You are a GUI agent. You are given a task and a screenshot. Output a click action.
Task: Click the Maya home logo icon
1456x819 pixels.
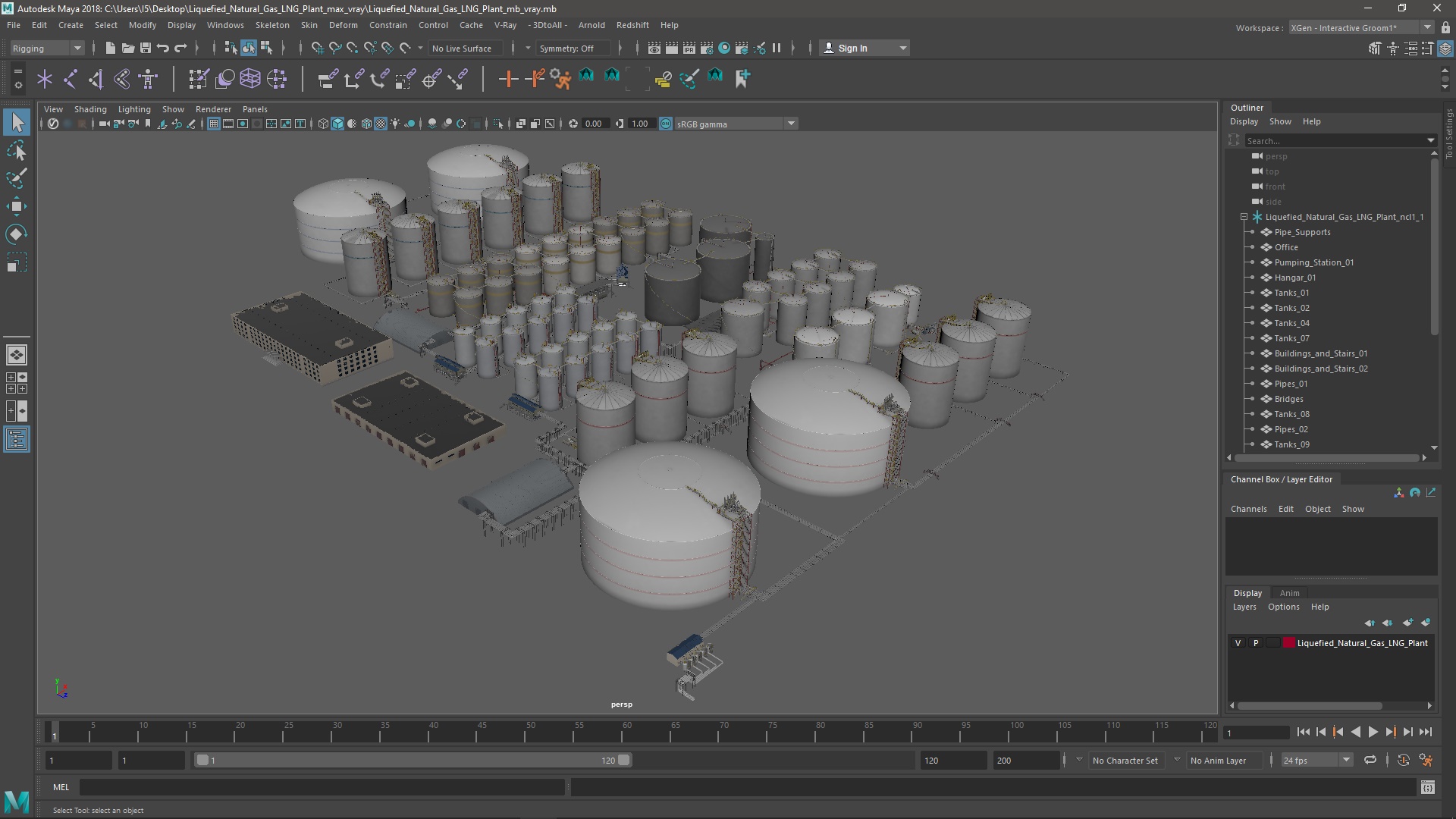pyautogui.click(x=17, y=801)
